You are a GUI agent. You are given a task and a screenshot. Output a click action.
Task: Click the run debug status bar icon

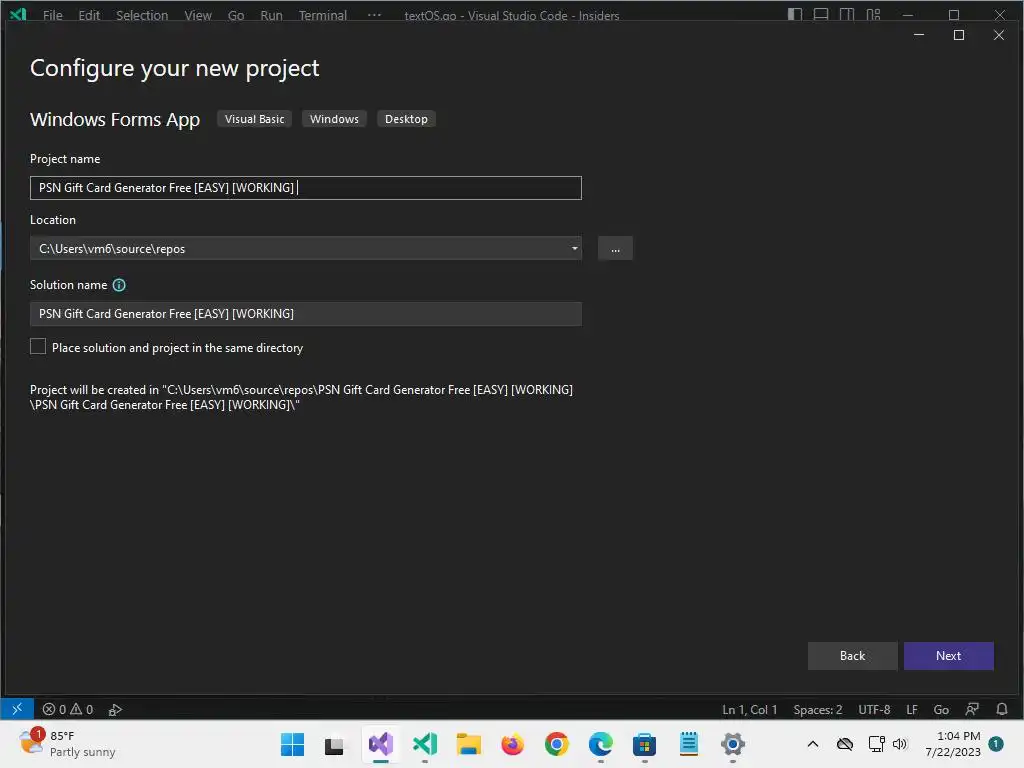(x=115, y=709)
